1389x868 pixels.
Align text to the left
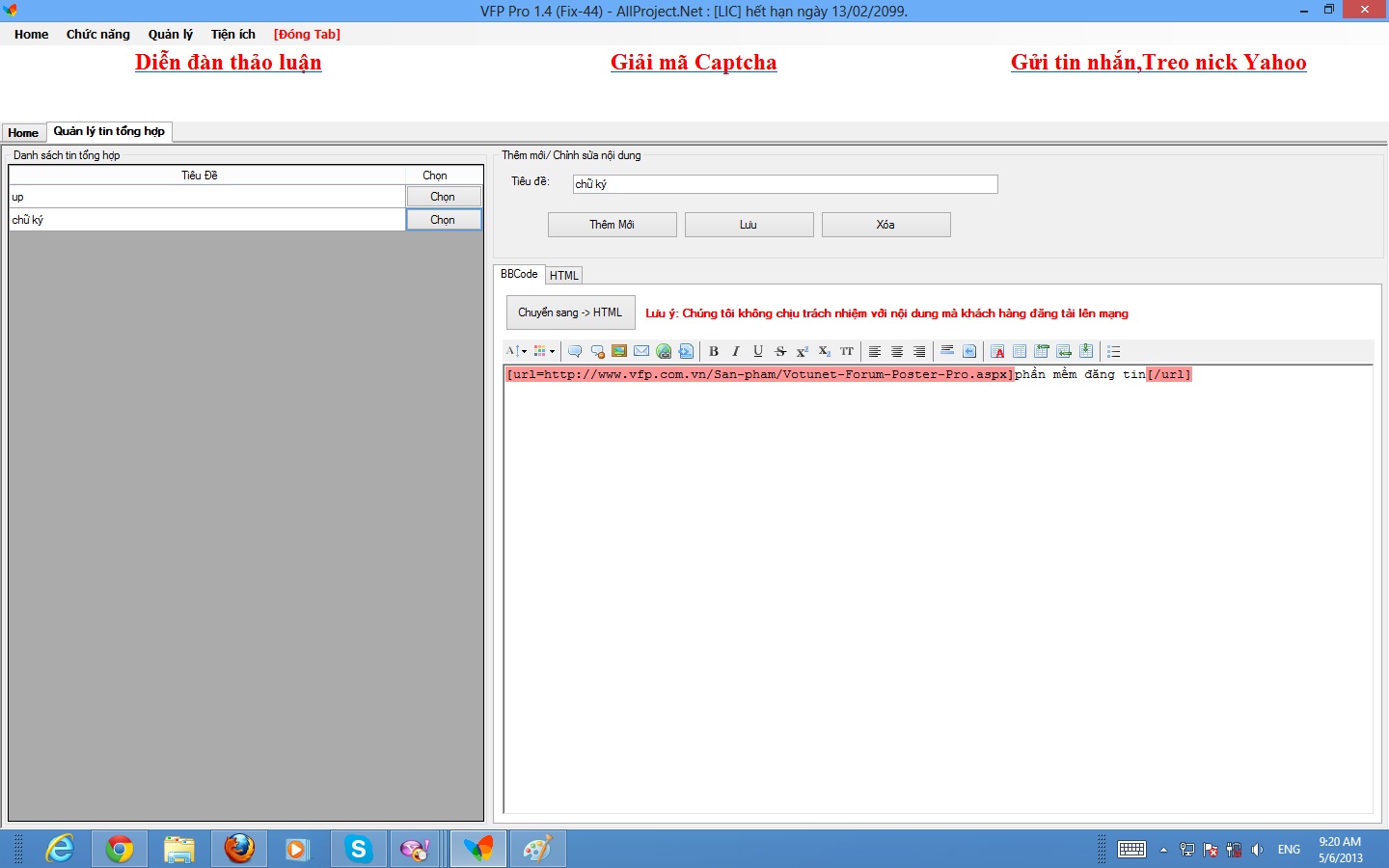click(x=875, y=351)
